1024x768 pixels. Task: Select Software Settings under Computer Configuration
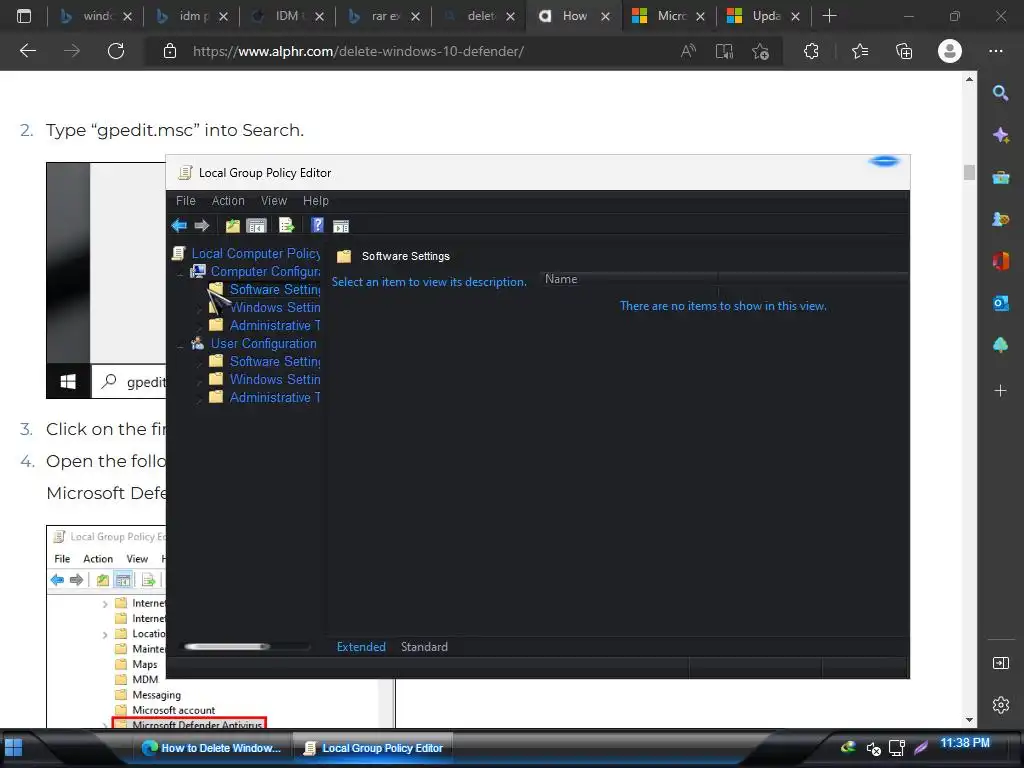[274, 290]
